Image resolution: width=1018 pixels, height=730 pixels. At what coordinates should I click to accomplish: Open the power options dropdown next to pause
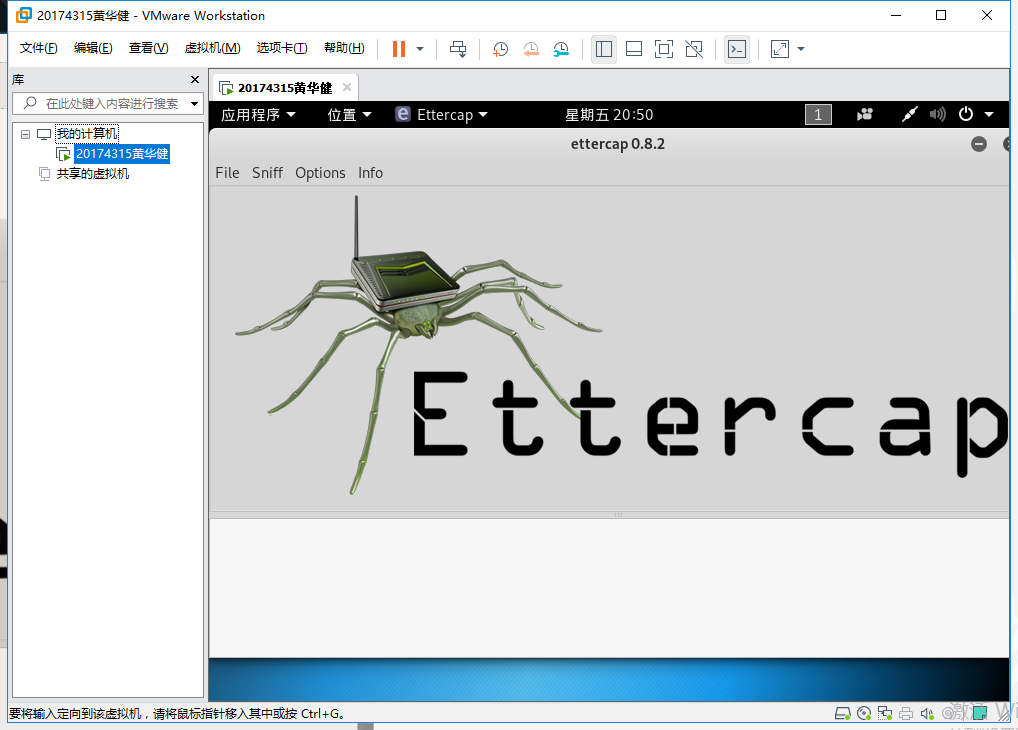420,49
